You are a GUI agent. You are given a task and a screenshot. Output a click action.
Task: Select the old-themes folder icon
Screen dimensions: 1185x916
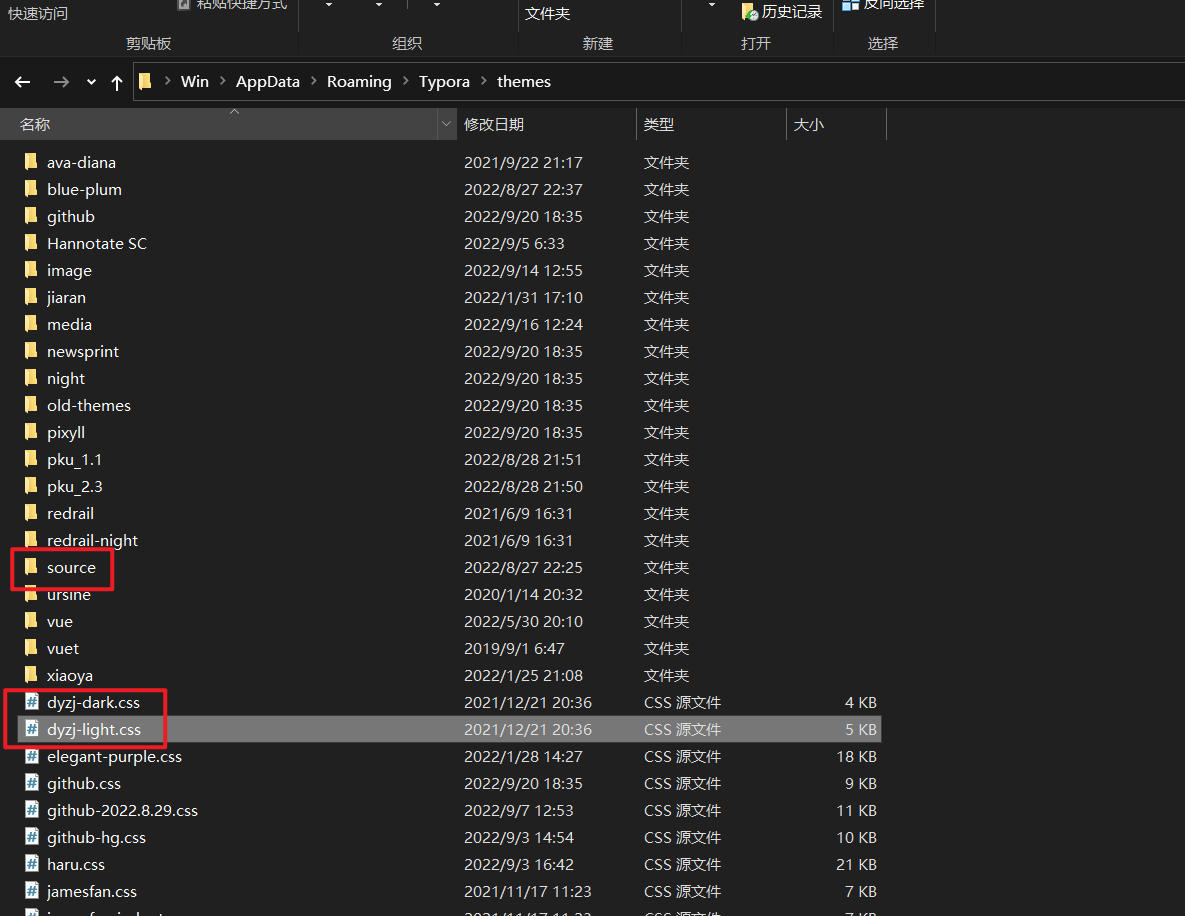[31, 405]
